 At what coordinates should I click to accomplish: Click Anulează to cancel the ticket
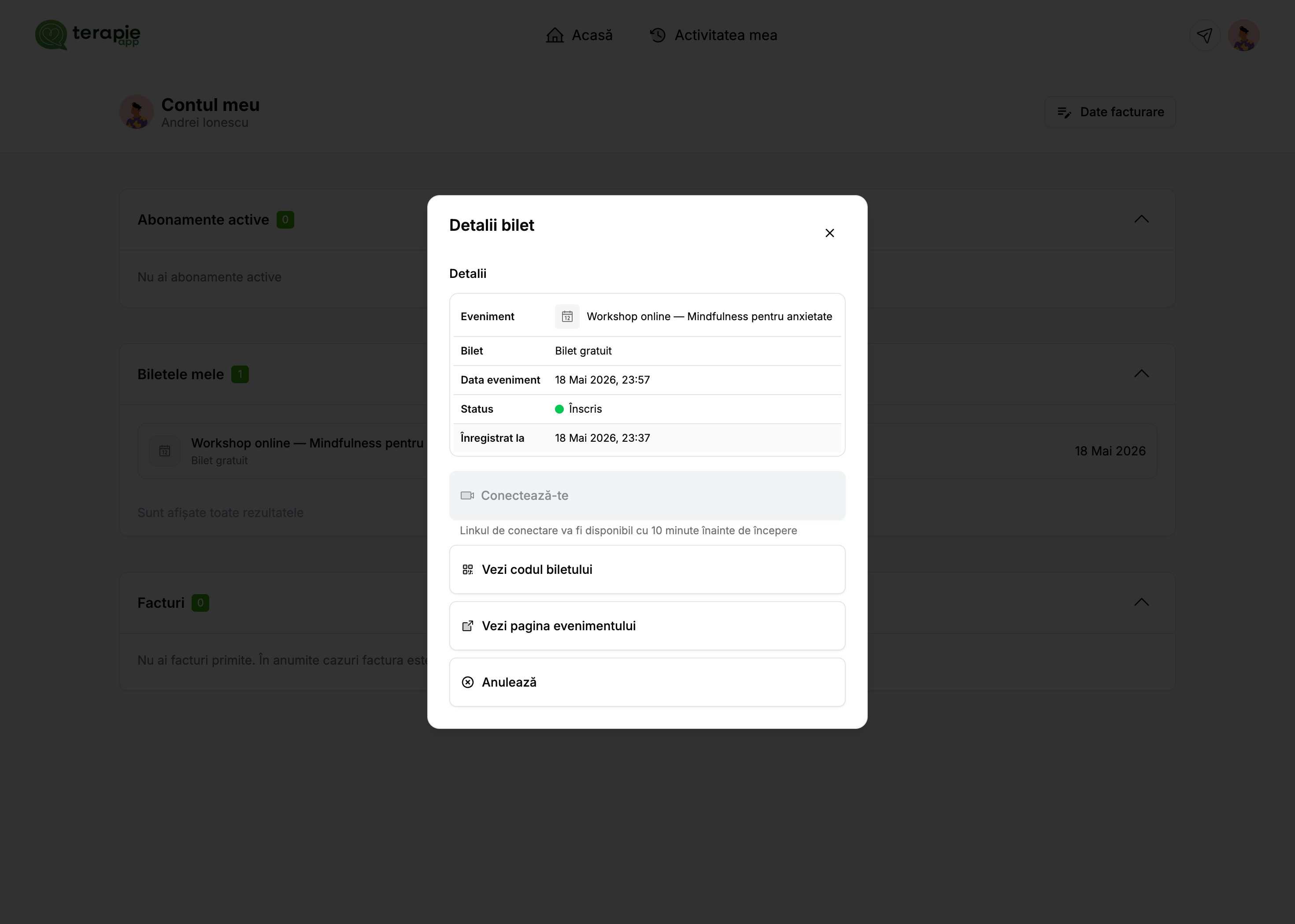[647, 682]
